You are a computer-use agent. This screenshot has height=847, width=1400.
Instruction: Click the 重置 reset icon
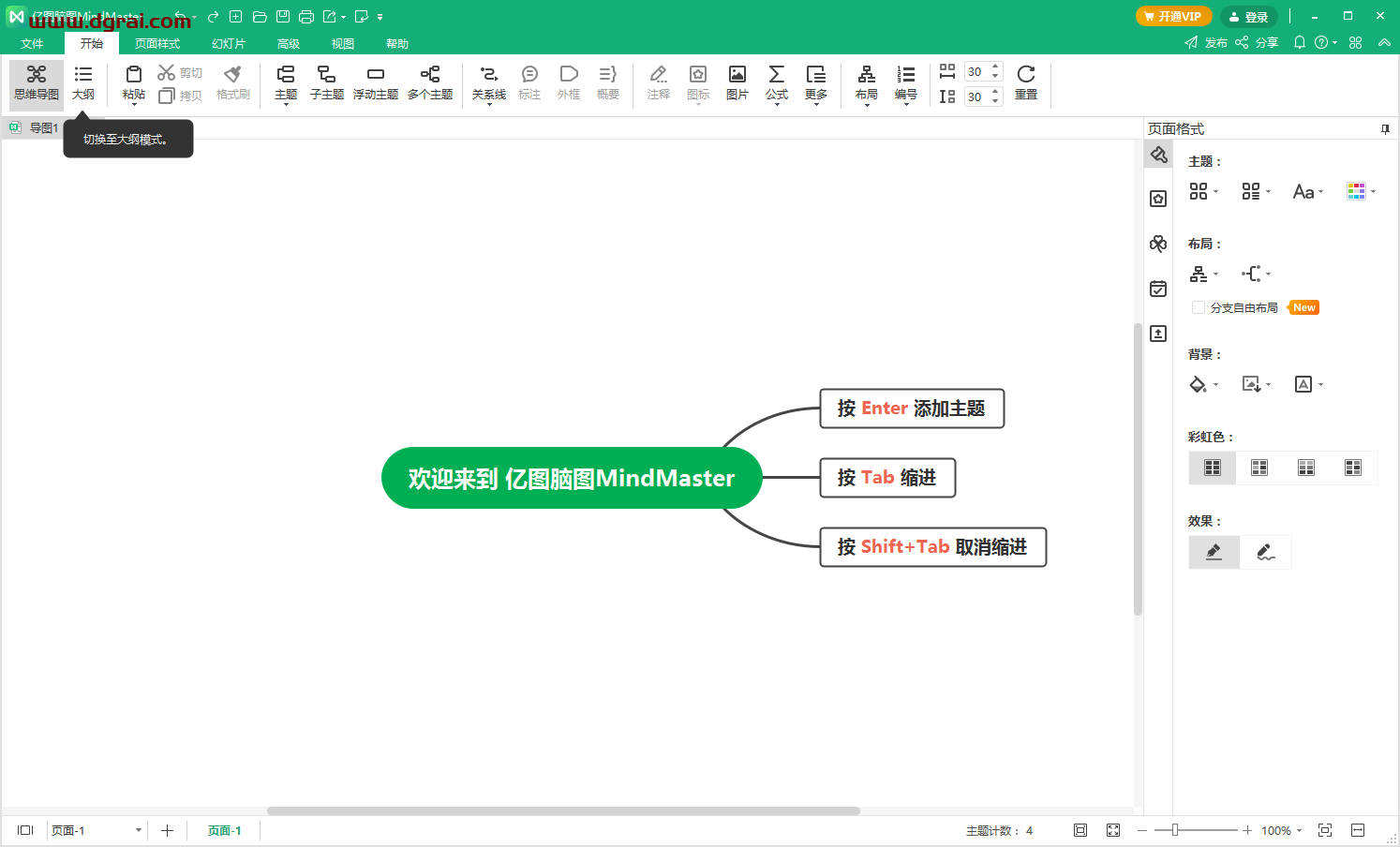click(x=1026, y=82)
